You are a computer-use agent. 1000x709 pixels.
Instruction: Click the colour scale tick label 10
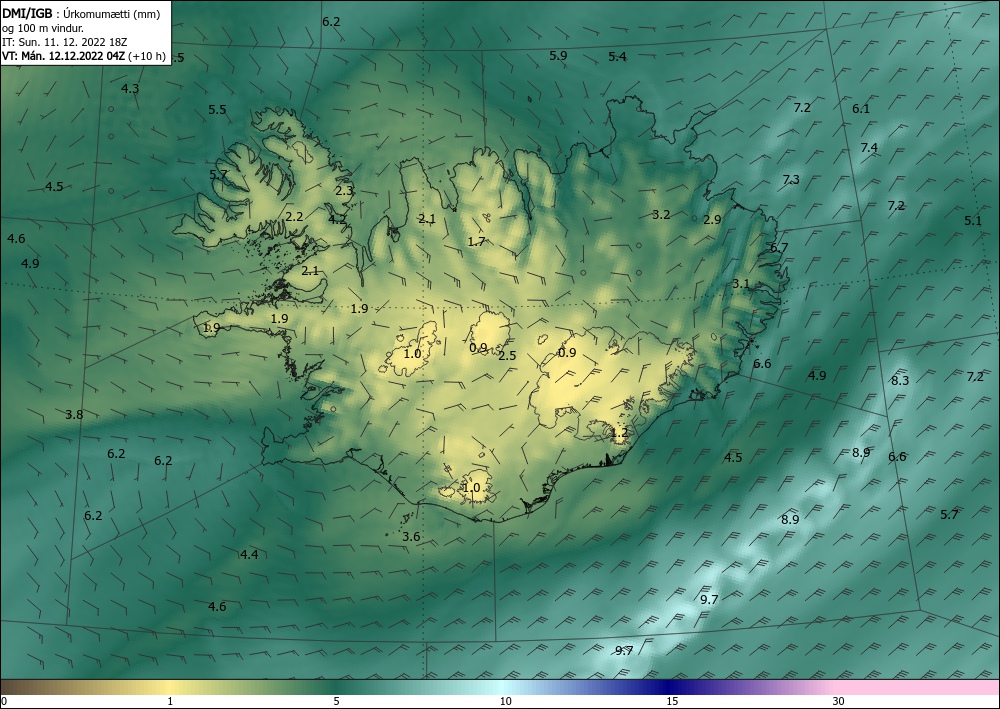505,701
